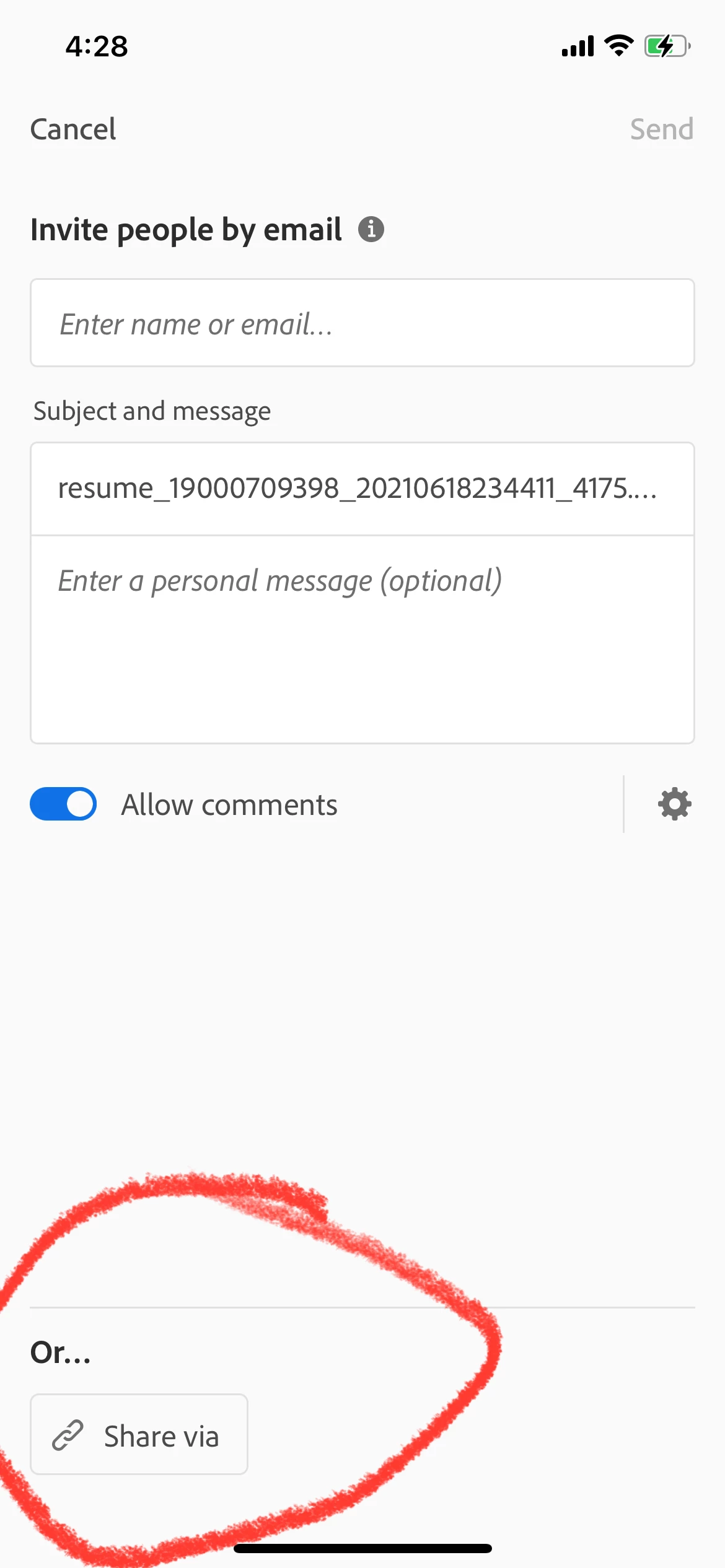Tap the Subject and message label
Image resolution: width=725 pixels, height=1568 pixels.
pyautogui.click(x=152, y=411)
